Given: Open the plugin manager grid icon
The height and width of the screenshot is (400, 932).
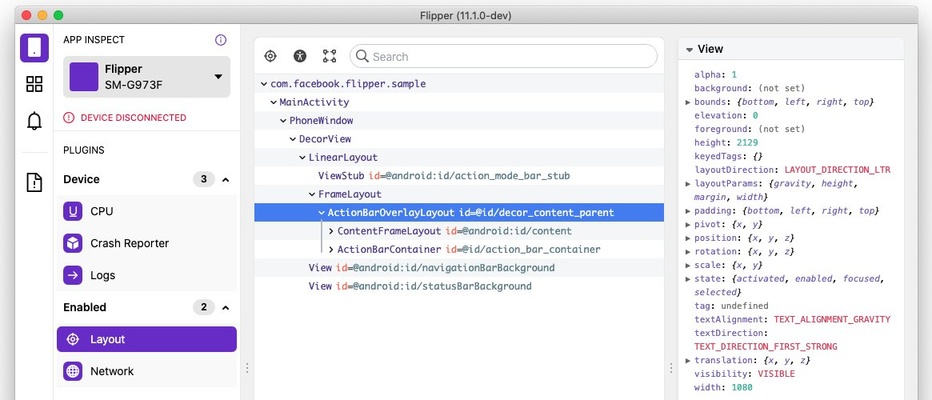Looking at the screenshot, I should [34, 84].
